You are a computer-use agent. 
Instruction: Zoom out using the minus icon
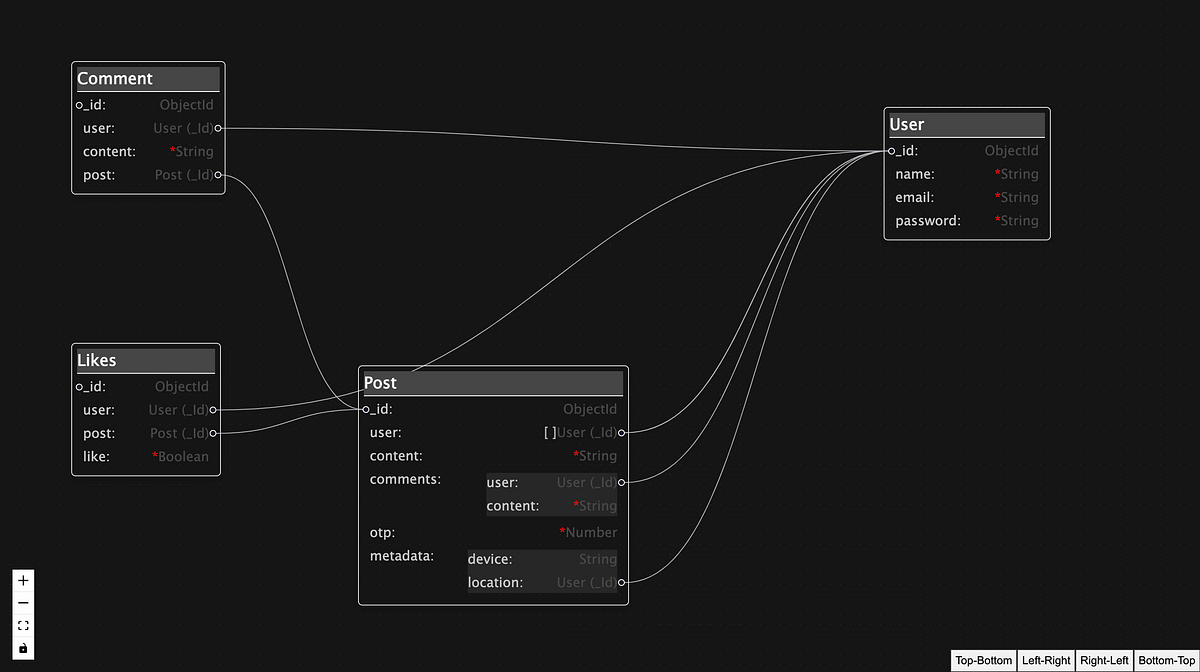pyautogui.click(x=22, y=602)
